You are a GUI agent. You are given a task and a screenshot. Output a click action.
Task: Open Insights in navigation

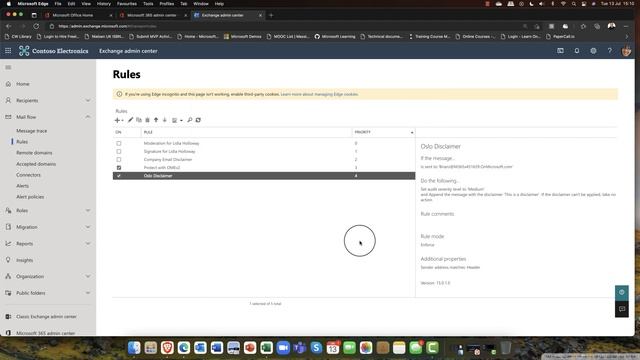[x=24, y=260]
